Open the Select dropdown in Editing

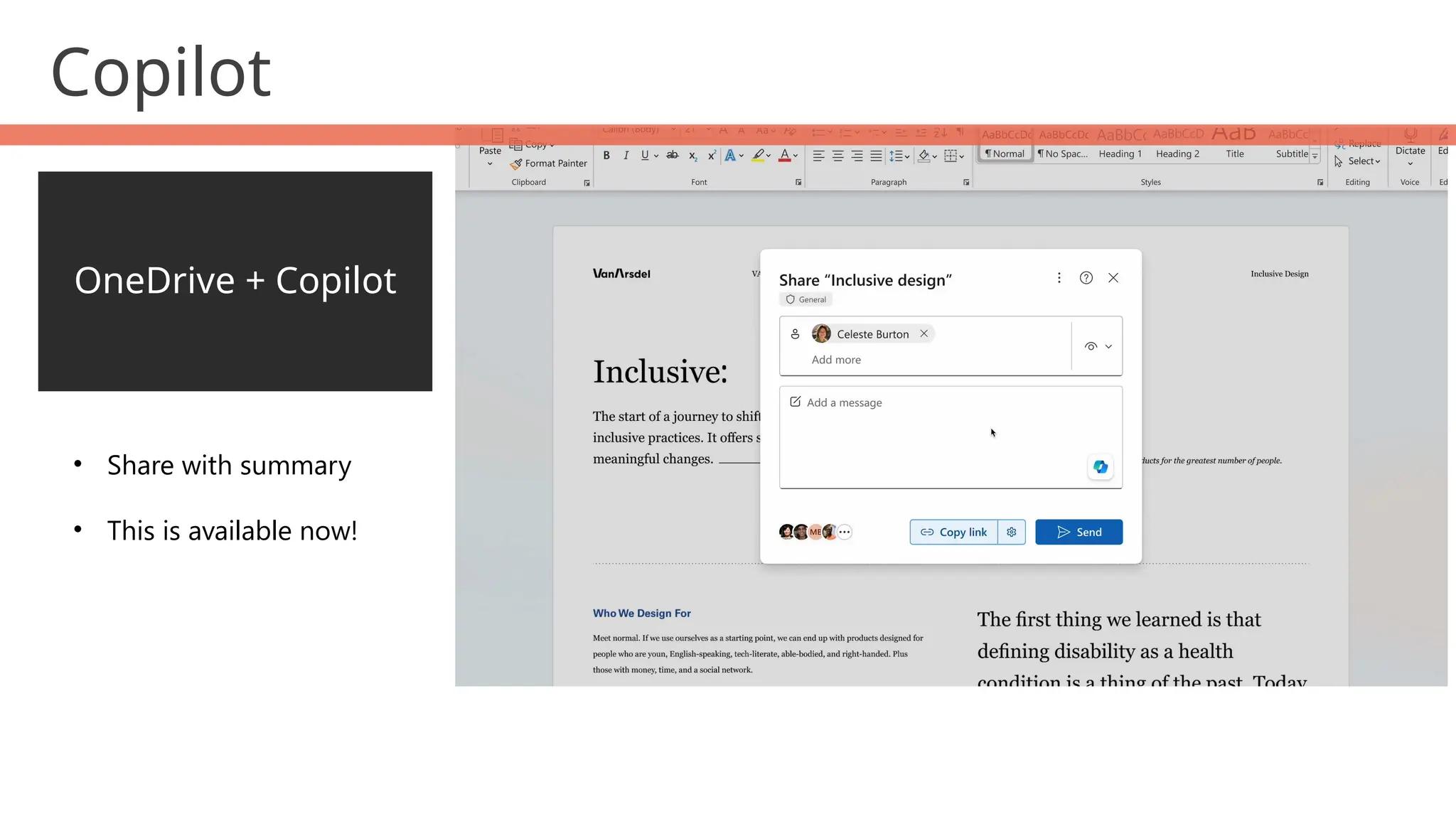point(1358,161)
